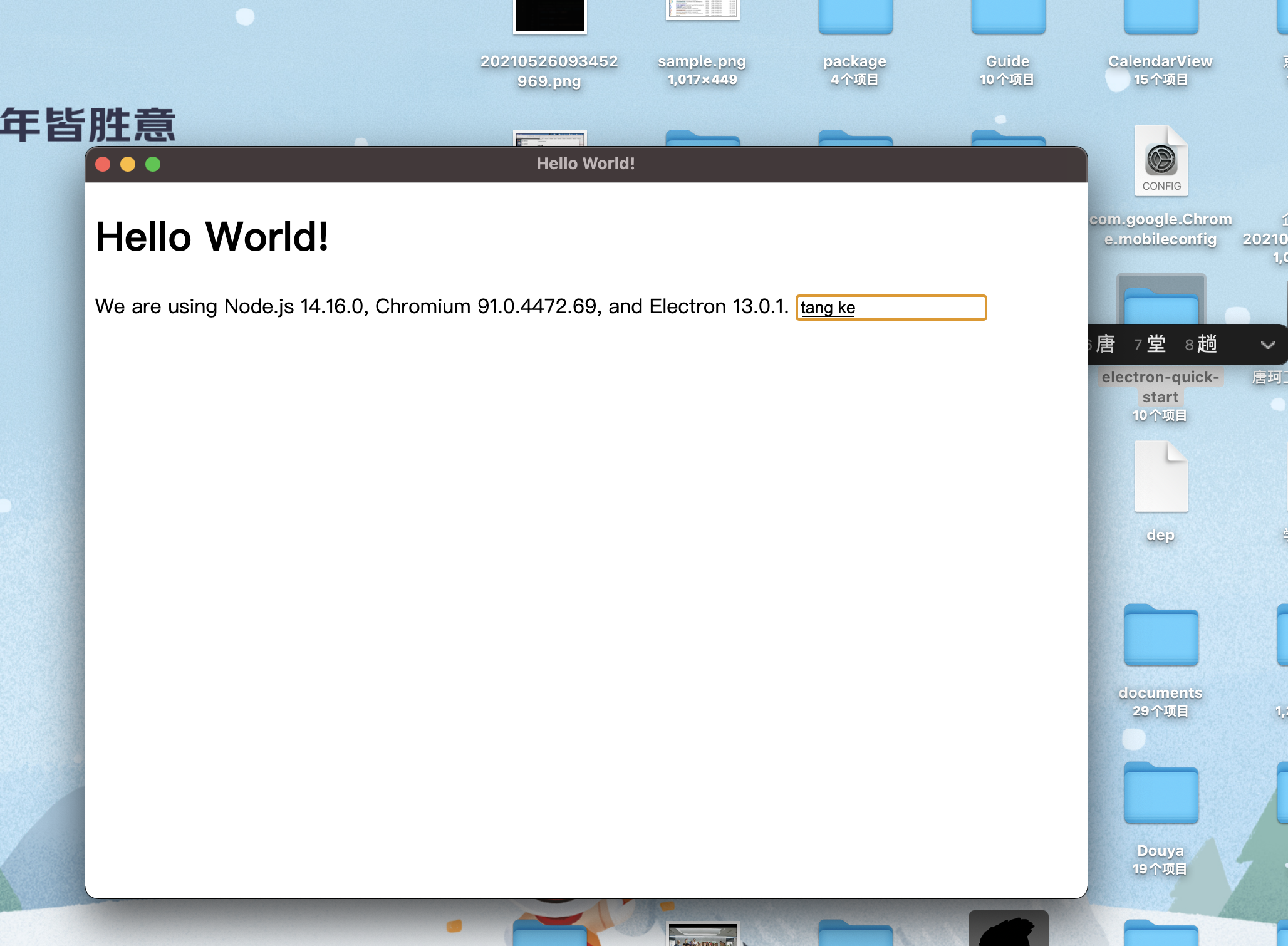Focus the text input showing tang ke
The width and height of the screenshot is (1288, 946).
891,308
